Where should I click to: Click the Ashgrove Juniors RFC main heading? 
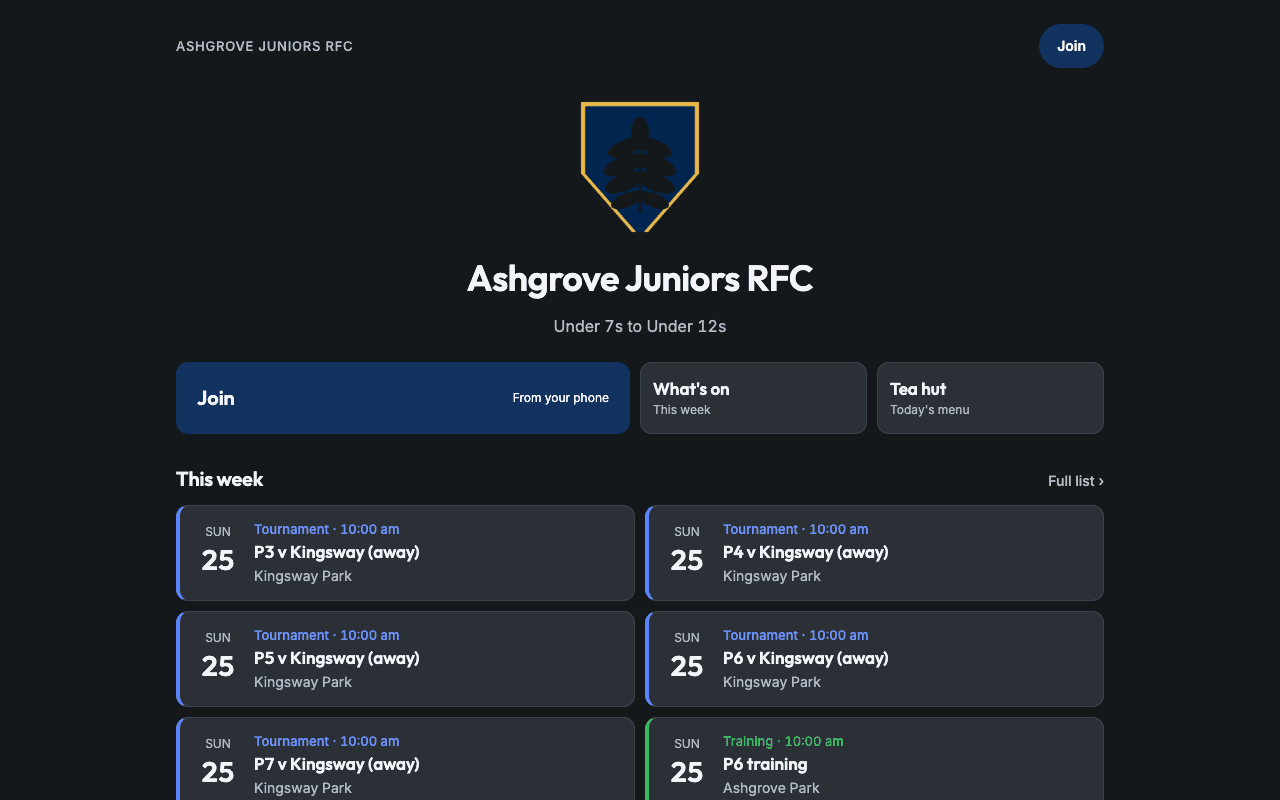(x=640, y=279)
